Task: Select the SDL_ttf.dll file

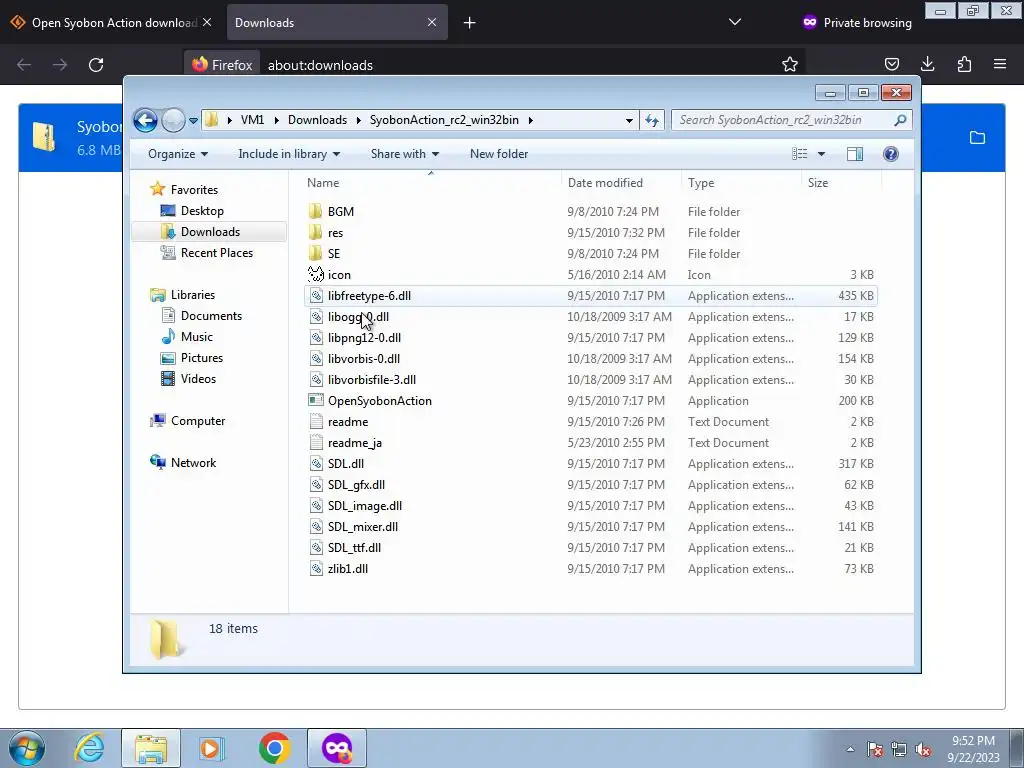Action: [354, 547]
